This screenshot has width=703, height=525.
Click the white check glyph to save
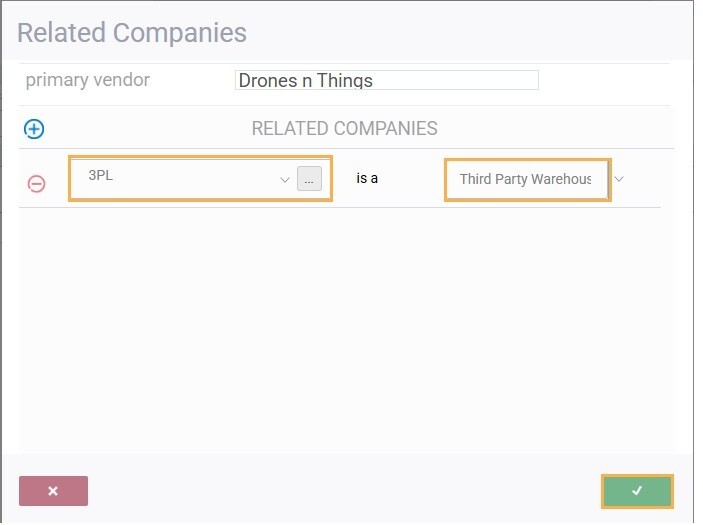[x=637, y=491]
